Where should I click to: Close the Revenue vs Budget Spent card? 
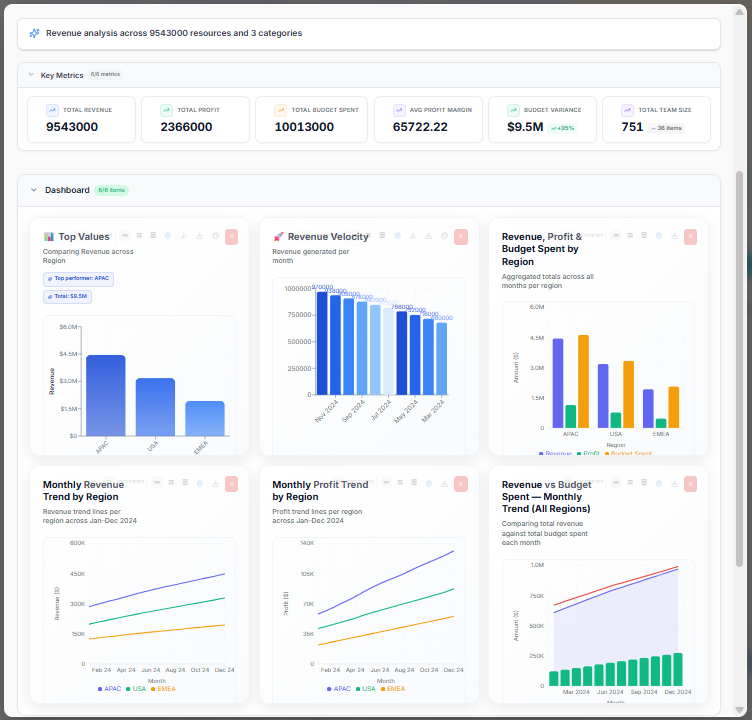click(691, 484)
